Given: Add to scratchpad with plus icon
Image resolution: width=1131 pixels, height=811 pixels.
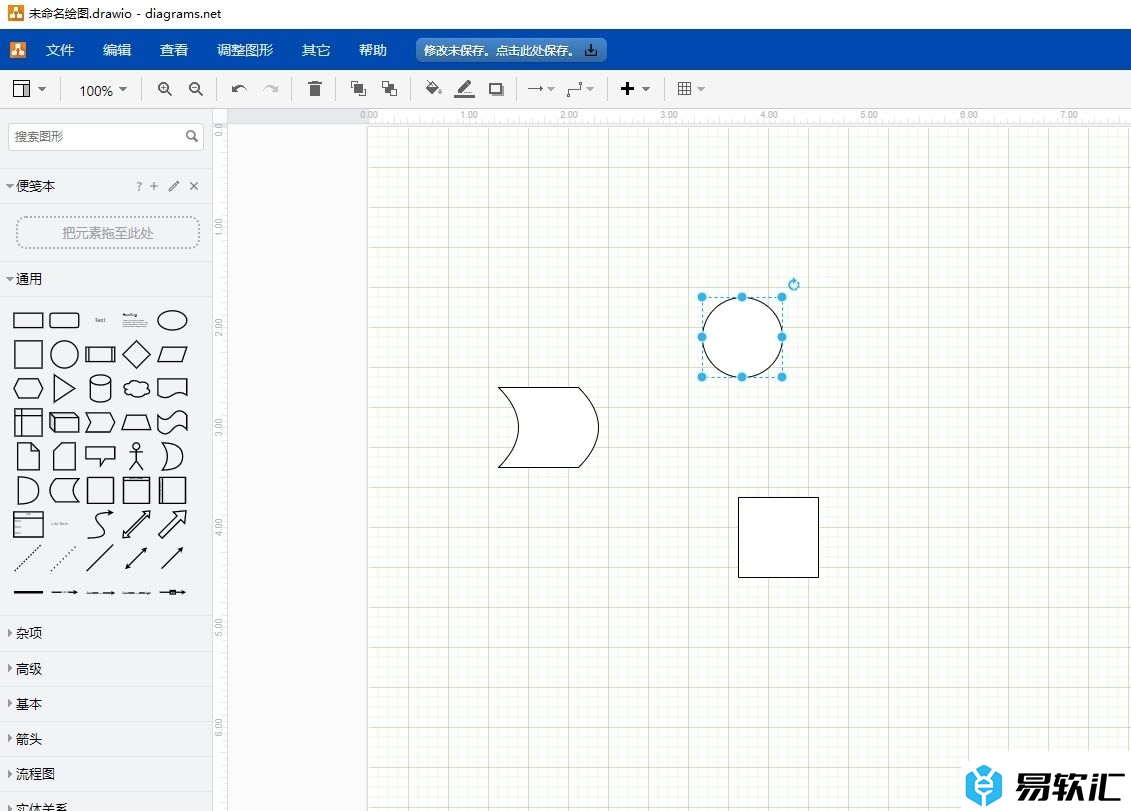Looking at the screenshot, I should 154,186.
